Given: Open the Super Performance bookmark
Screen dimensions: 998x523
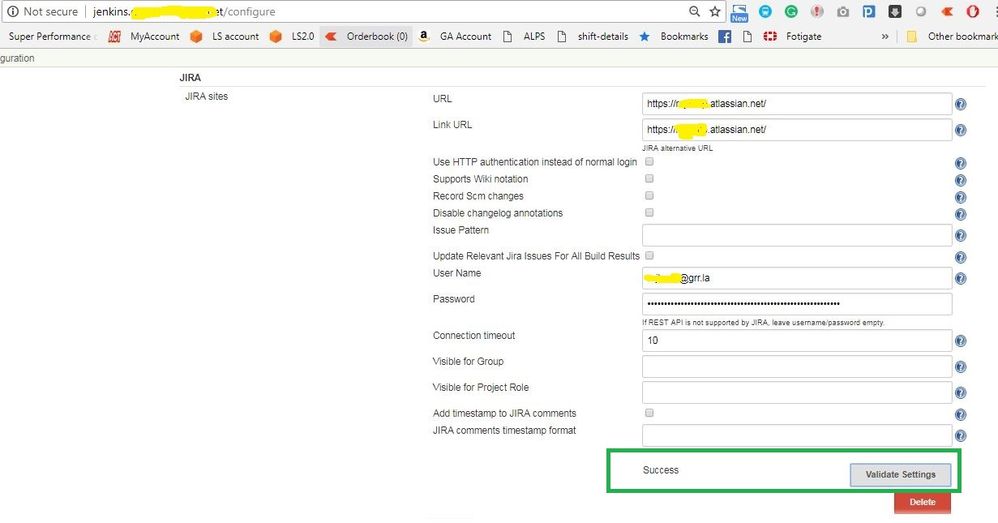Looking at the screenshot, I should pos(52,36).
